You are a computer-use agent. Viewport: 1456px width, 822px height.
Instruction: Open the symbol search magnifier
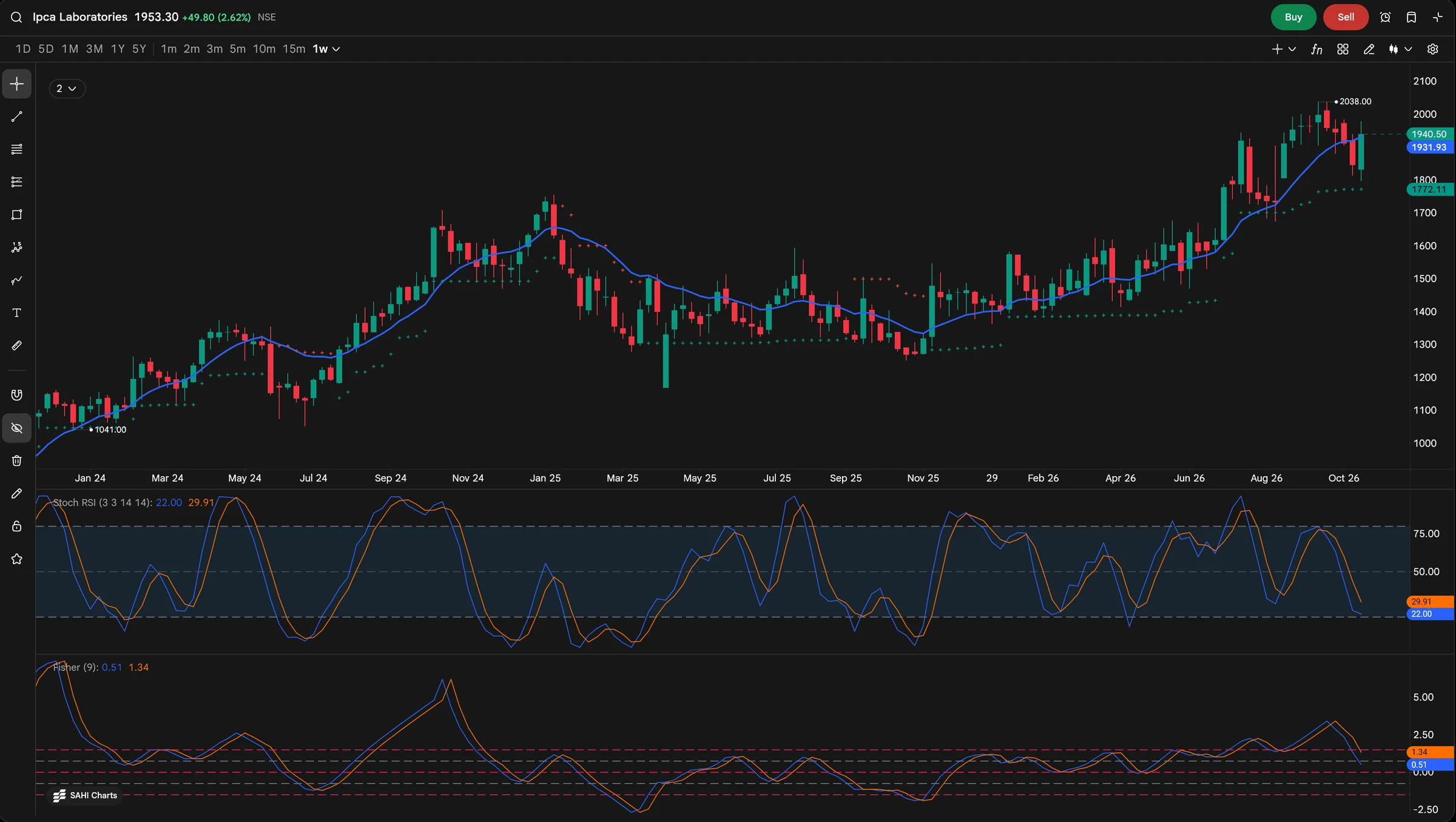(x=16, y=18)
